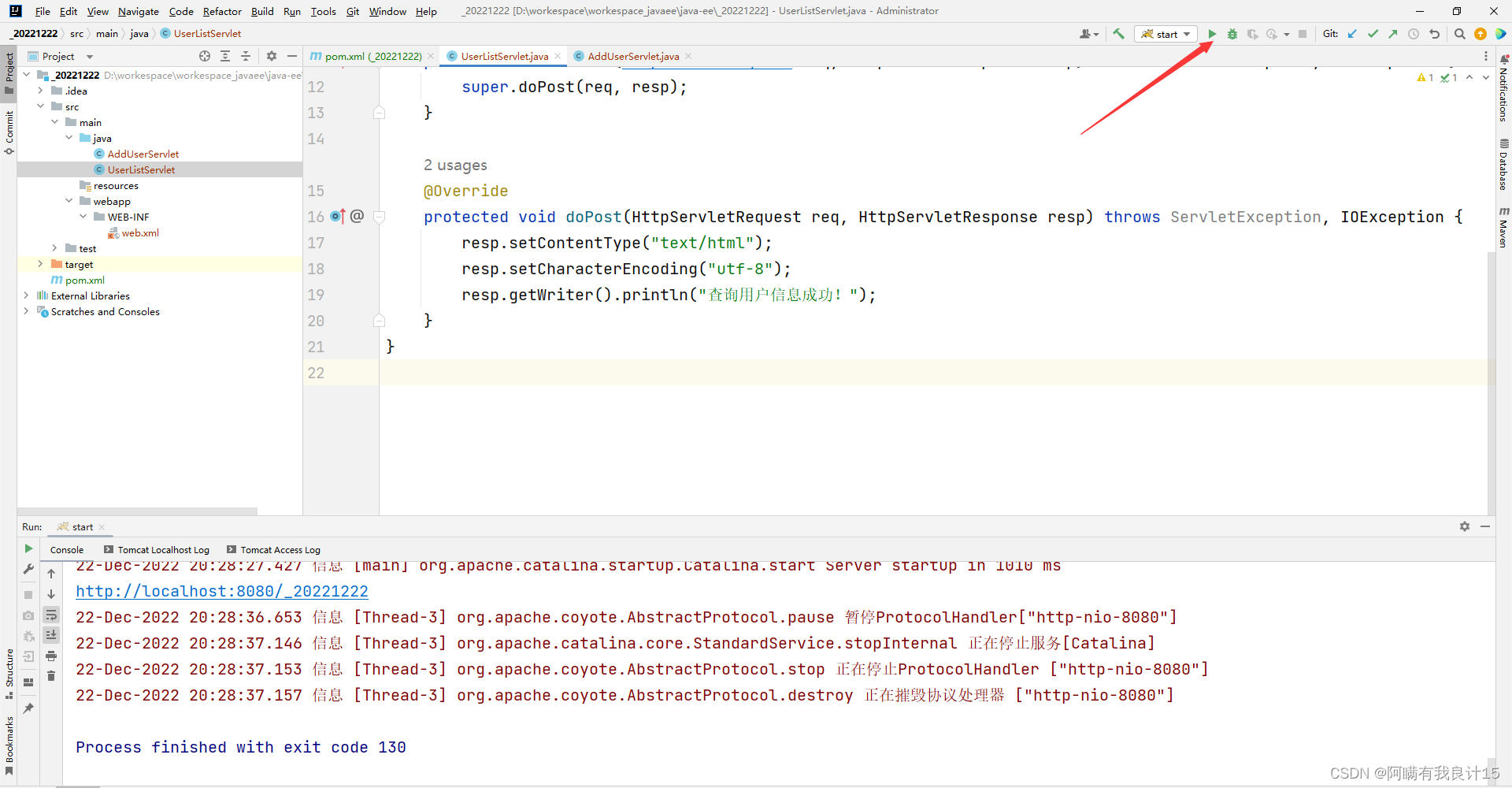Select web.xml in the project tree
Screen dimensions: 1512x788
point(140,232)
